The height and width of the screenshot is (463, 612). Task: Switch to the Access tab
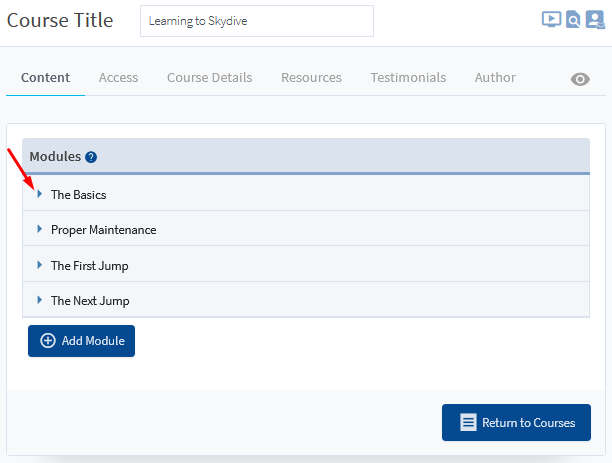tap(118, 77)
